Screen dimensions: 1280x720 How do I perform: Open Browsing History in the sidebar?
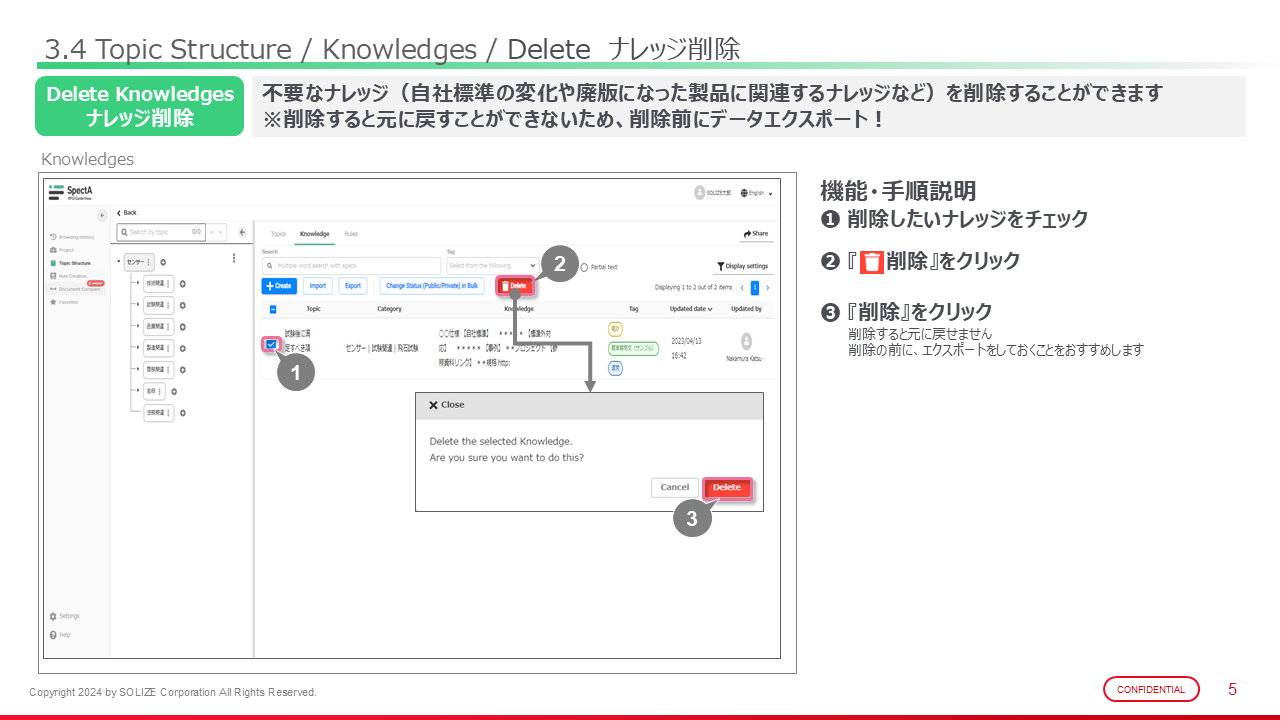coord(53,237)
